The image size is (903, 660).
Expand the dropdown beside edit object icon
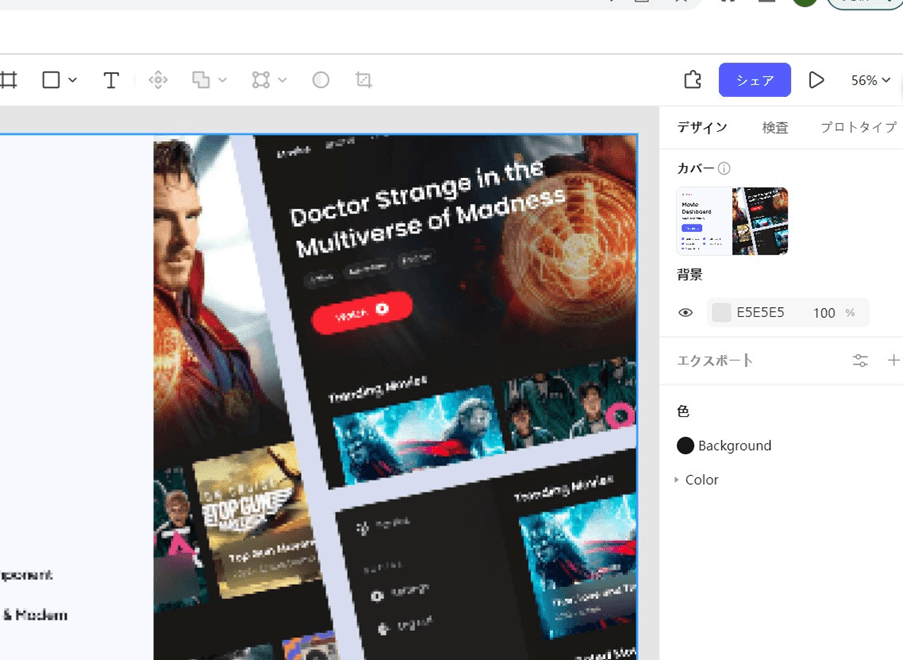[x=282, y=80]
